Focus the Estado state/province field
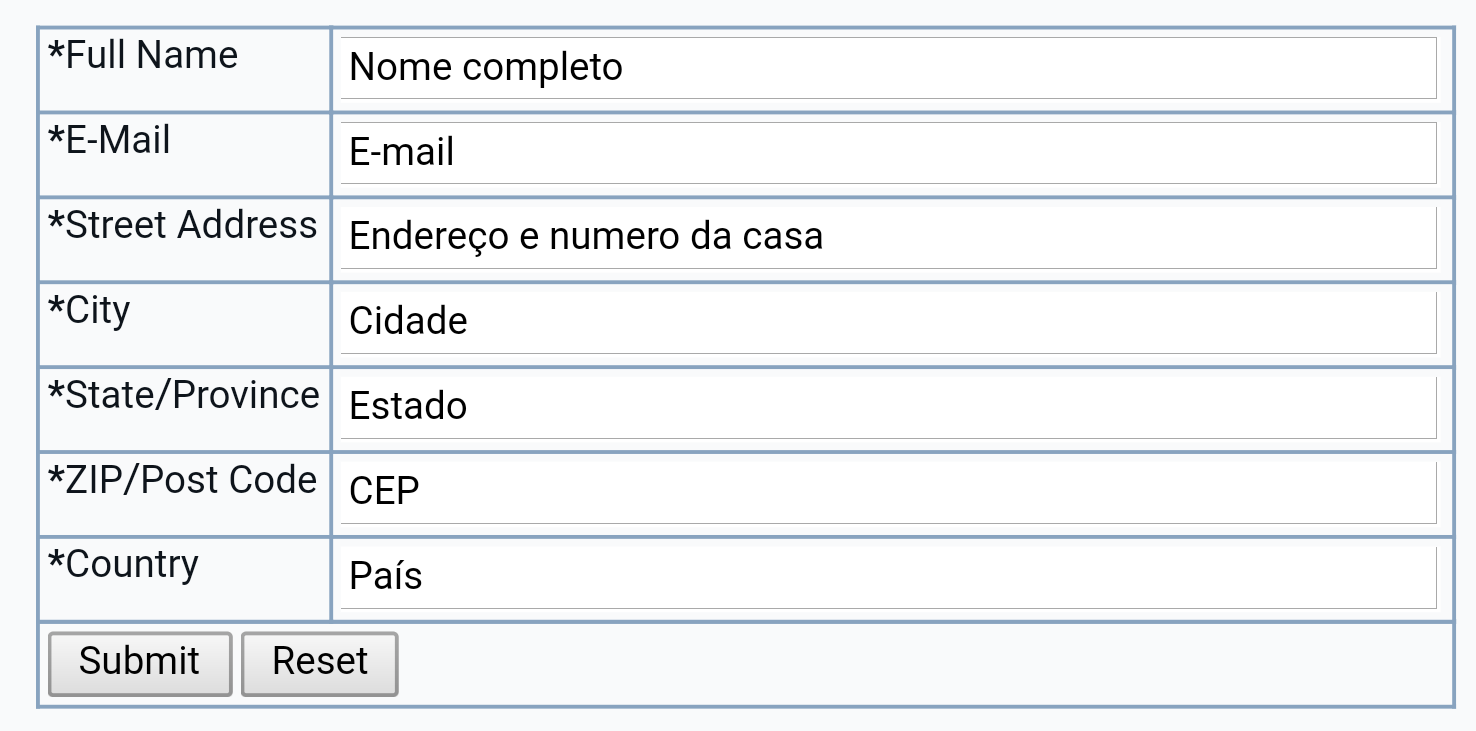Screen dimensions: 1476x731 [x=888, y=407]
